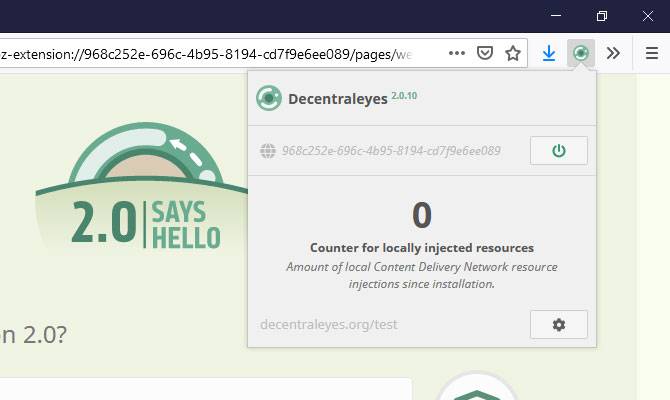The width and height of the screenshot is (670, 400).
Task: Save page to Pocket icon
Action: pos(485,53)
